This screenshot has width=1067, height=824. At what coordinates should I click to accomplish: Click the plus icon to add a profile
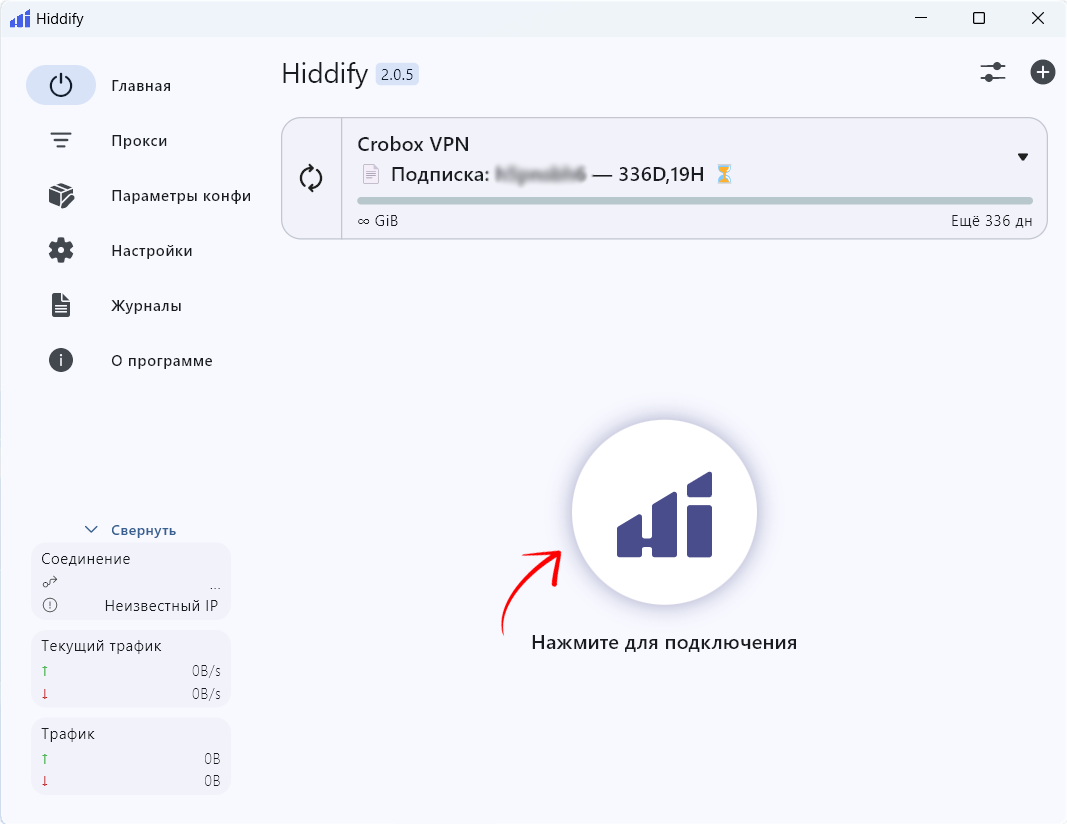click(1043, 72)
